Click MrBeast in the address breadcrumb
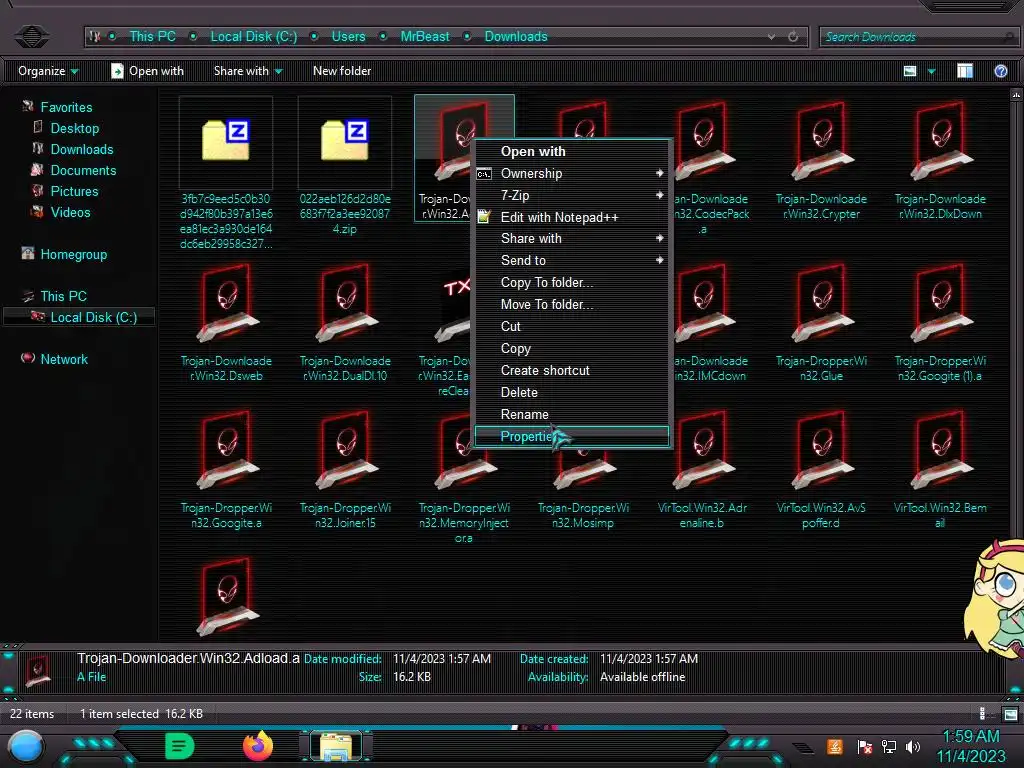 [424, 37]
